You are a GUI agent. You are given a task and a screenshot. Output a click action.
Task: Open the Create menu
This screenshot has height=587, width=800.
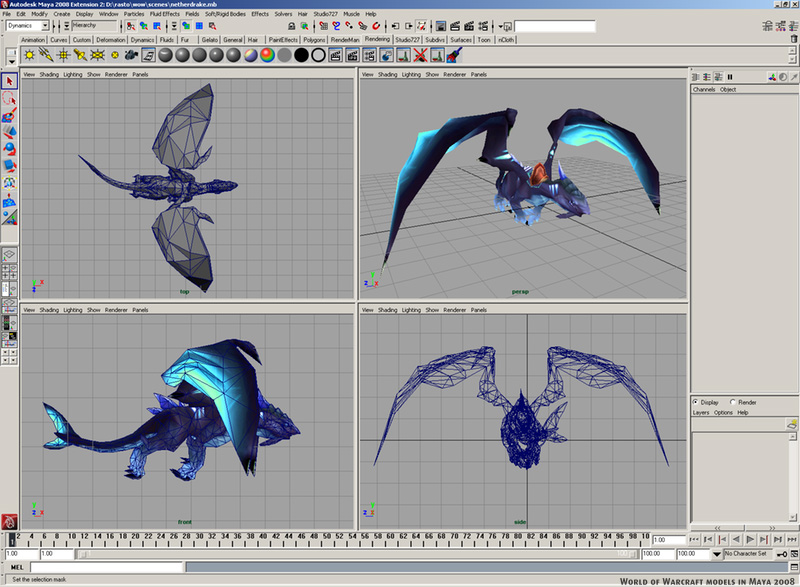[62, 14]
